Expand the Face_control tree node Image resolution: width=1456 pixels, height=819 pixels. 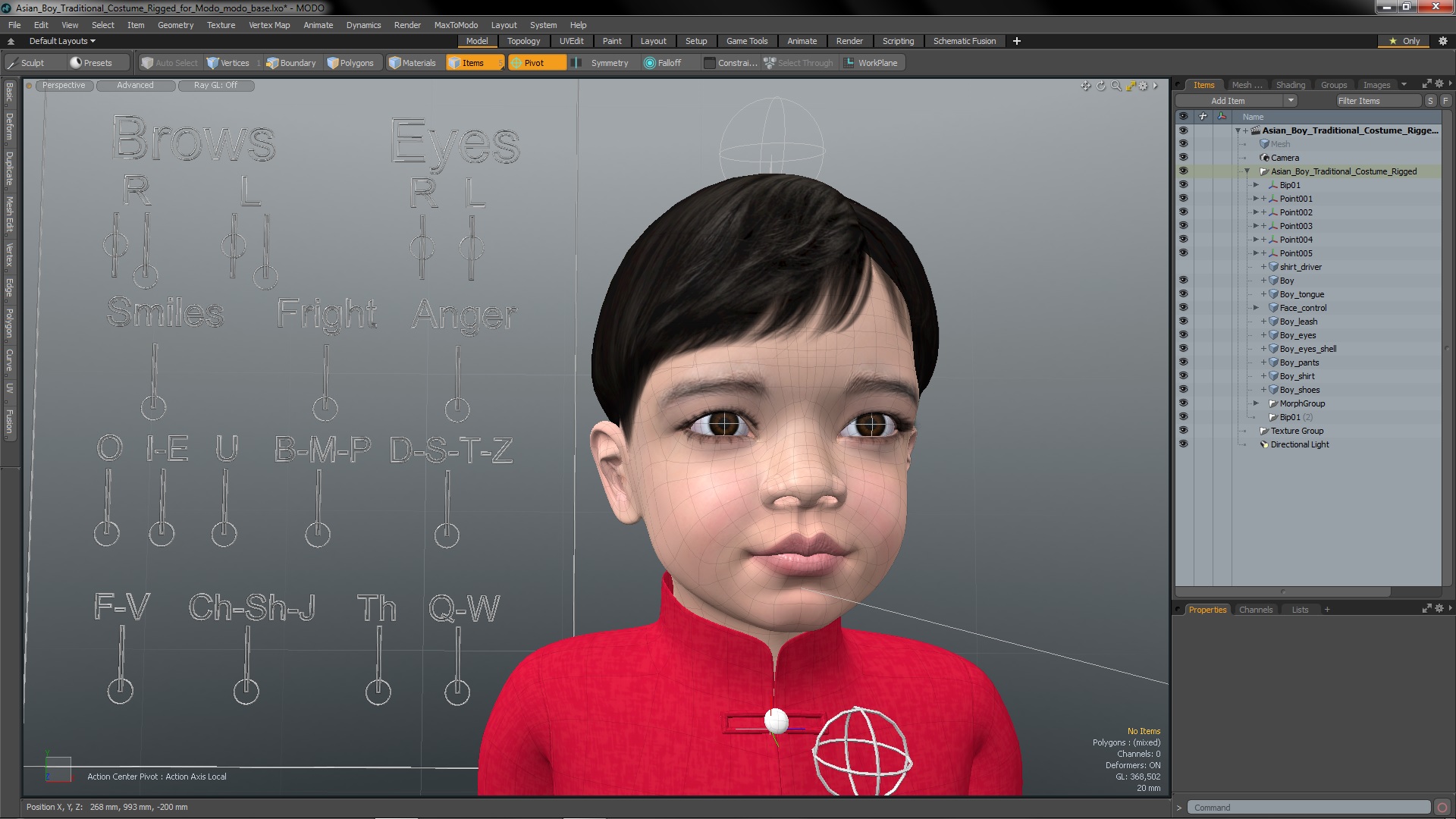click(1256, 308)
